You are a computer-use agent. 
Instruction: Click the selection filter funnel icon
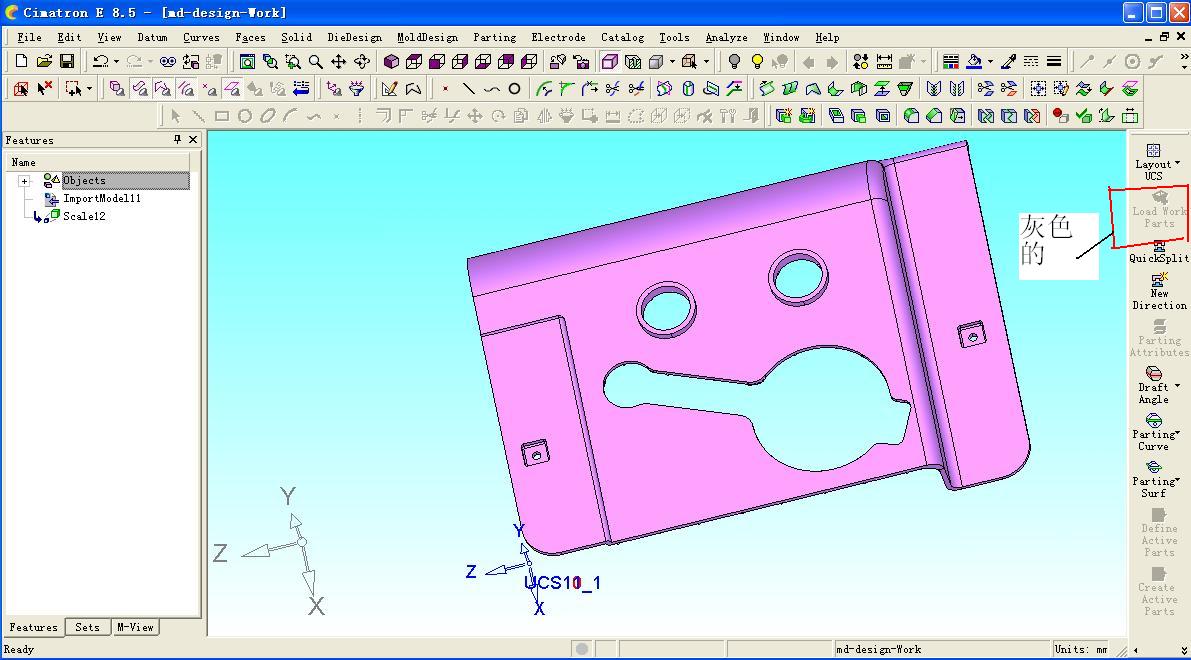point(357,89)
